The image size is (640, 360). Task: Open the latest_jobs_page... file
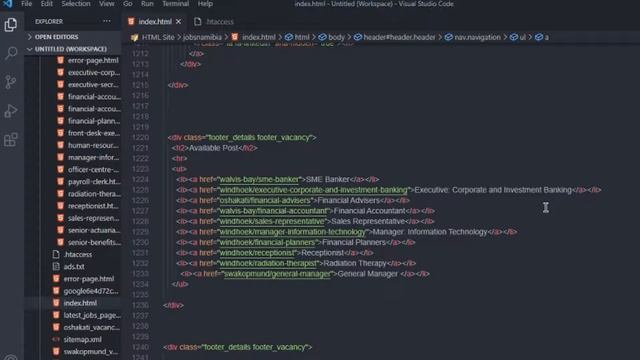(x=92, y=315)
